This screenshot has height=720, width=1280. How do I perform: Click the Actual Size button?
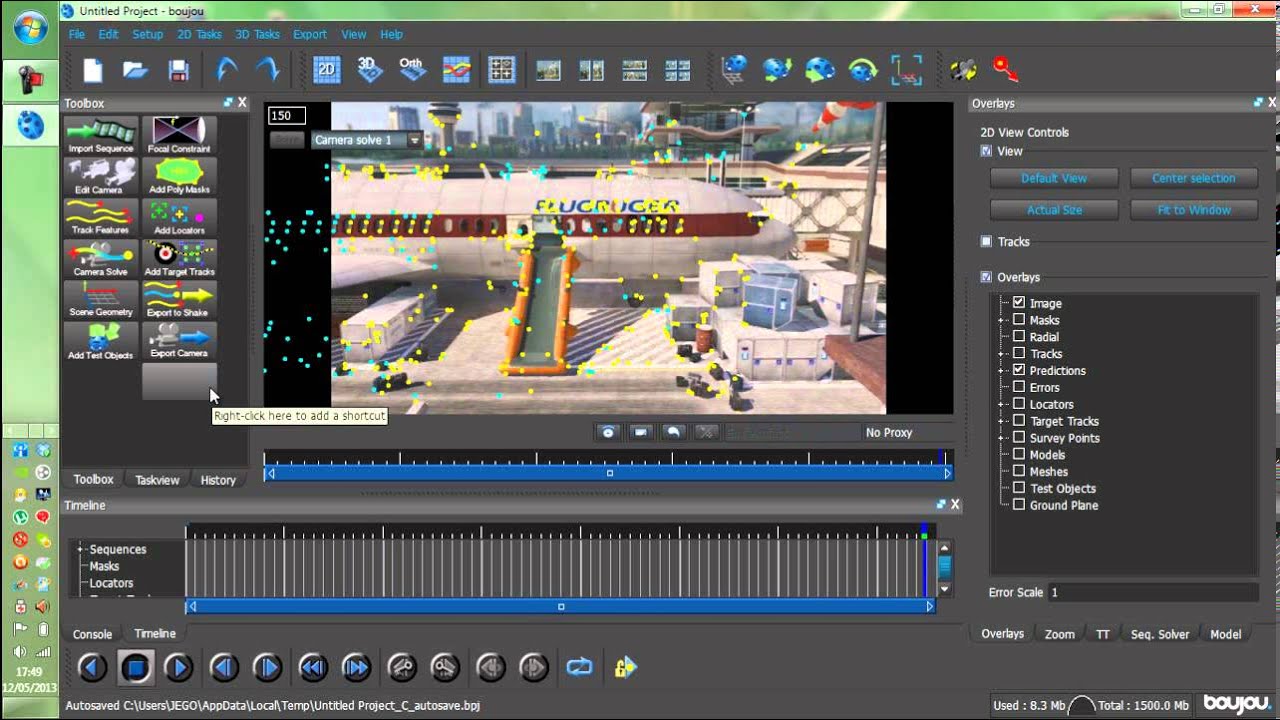[x=1054, y=210]
